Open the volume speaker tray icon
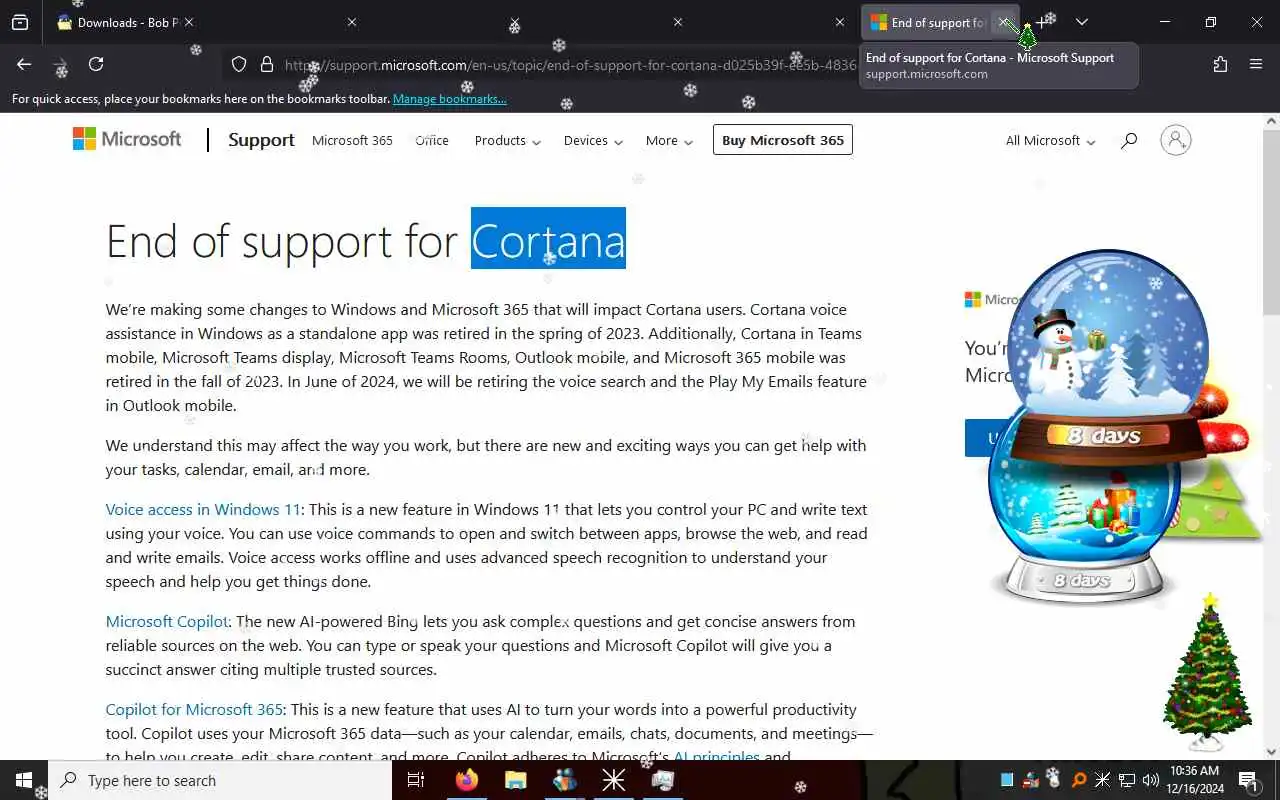The height and width of the screenshot is (800, 1280). (1150, 780)
